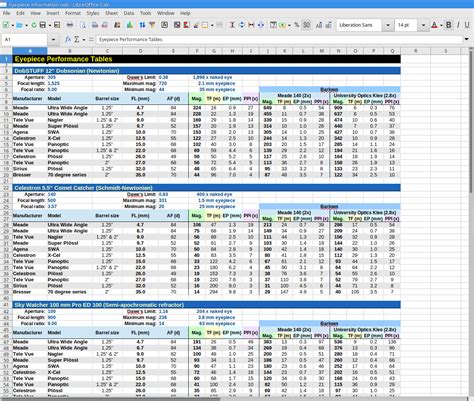474x401 pixels.
Task: Click the Function Wizard fx icon
Action: (x=68, y=39)
